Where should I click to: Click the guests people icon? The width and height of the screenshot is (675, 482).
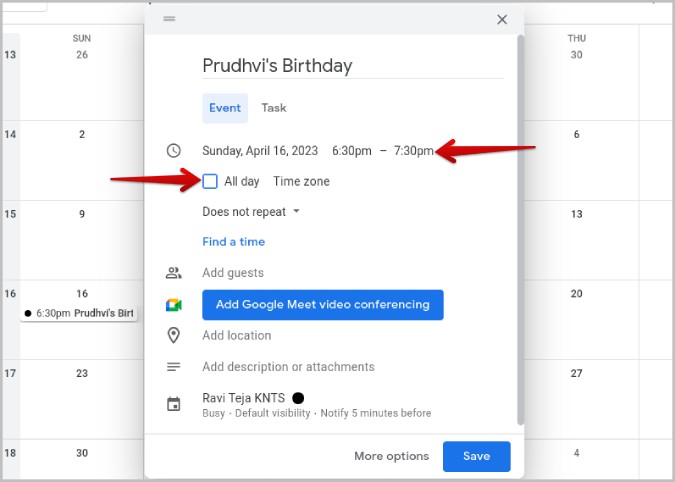(x=173, y=273)
